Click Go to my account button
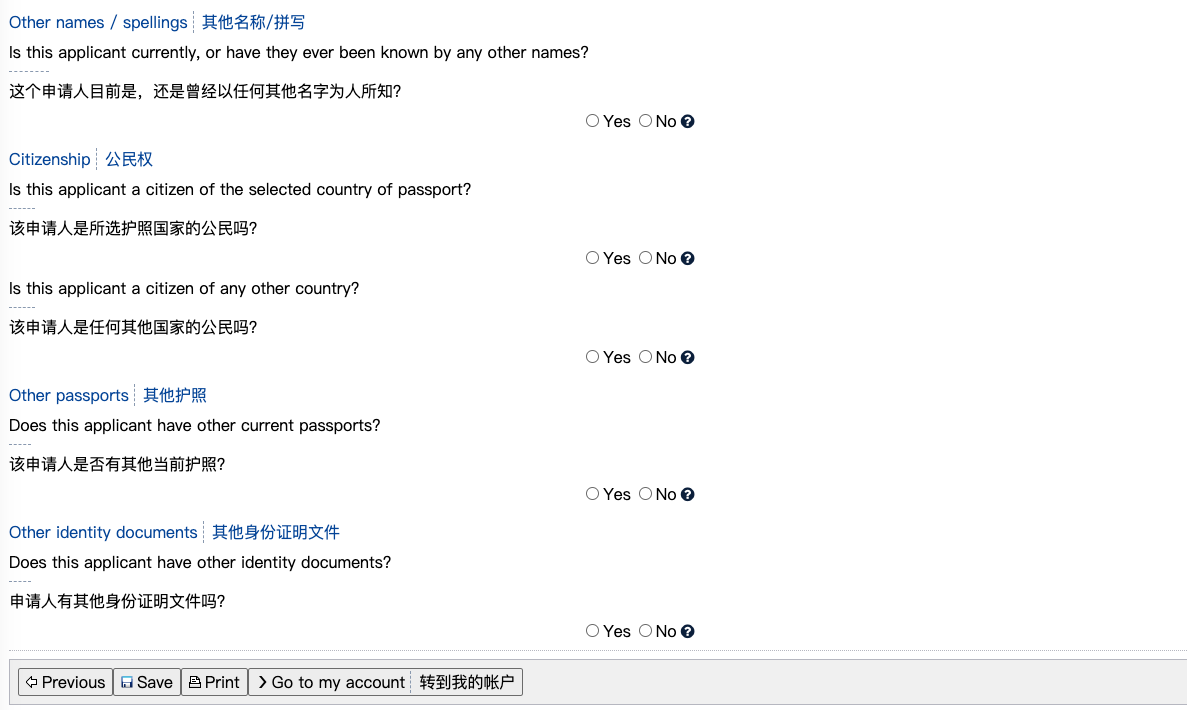The height and width of the screenshot is (710, 1187). tap(385, 682)
